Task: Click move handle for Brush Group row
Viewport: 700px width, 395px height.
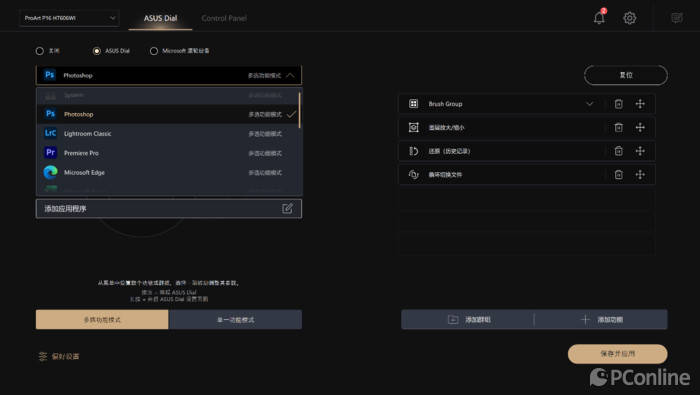Action: 640,104
